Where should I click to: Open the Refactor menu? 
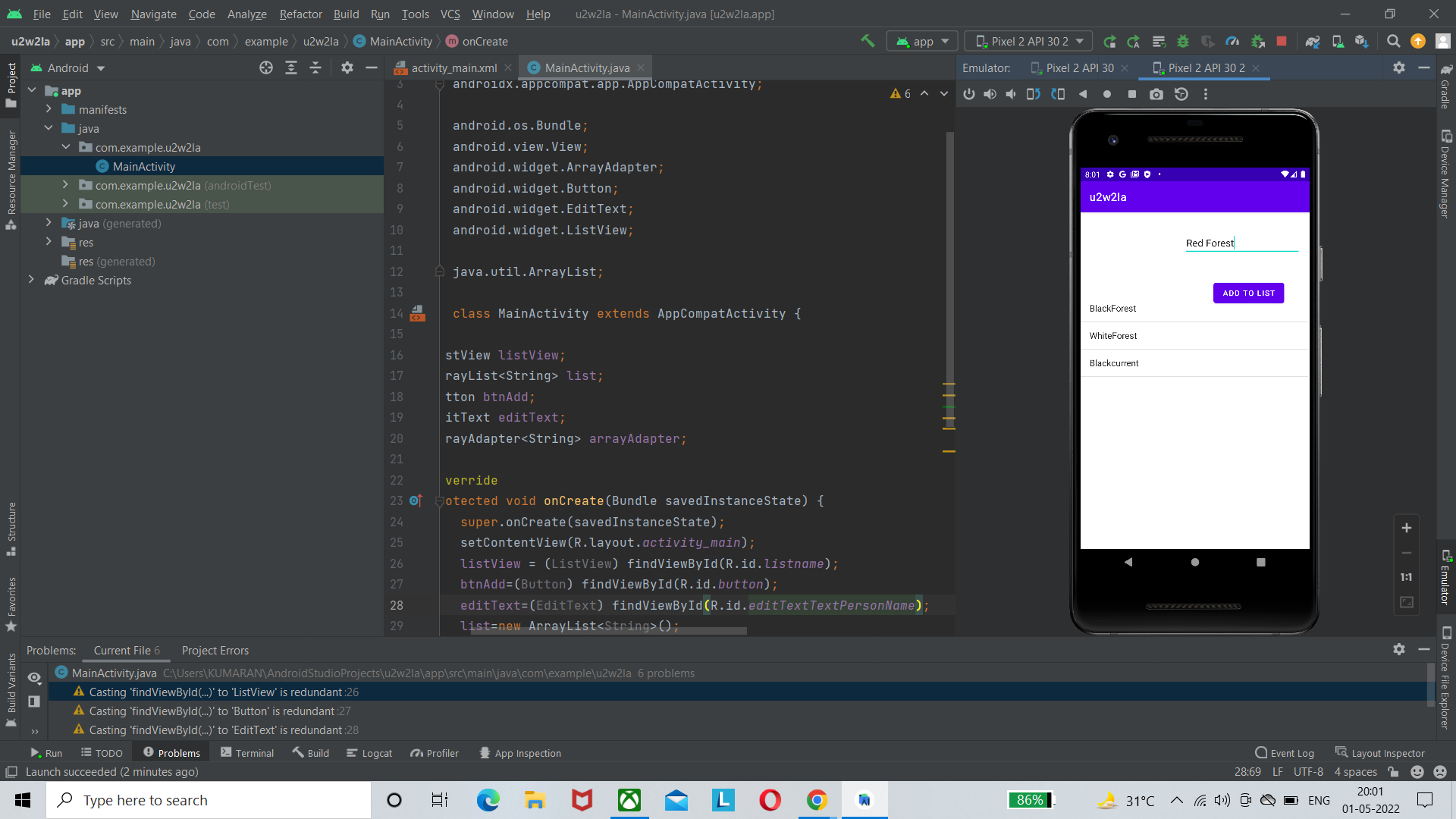pos(300,14)
